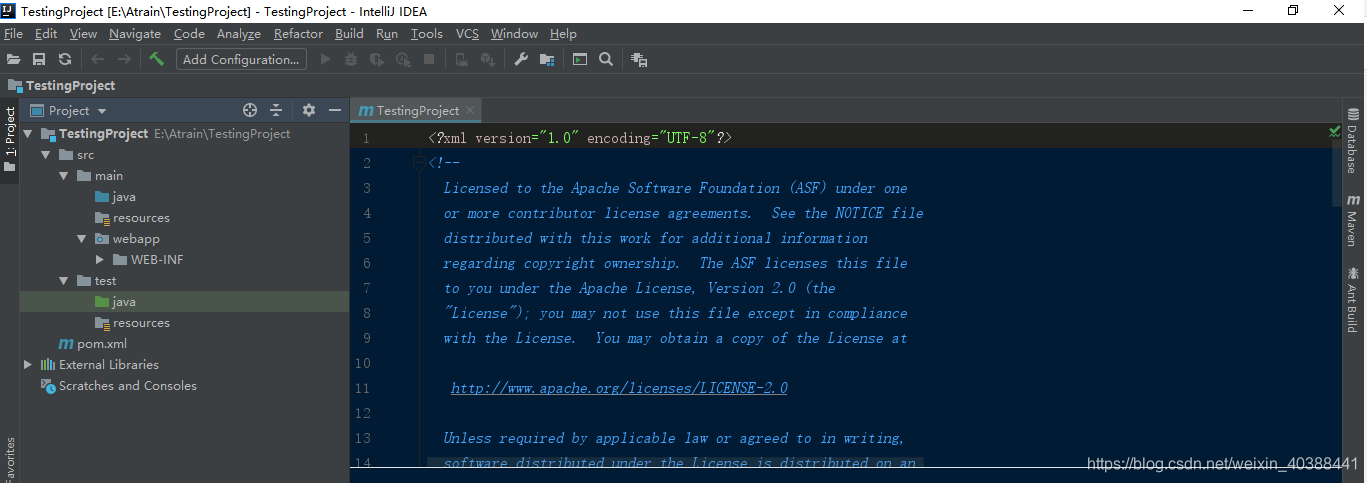Open the Window menu
The width and height of the screenshot is (1367, 483).
tap(514, 34)
